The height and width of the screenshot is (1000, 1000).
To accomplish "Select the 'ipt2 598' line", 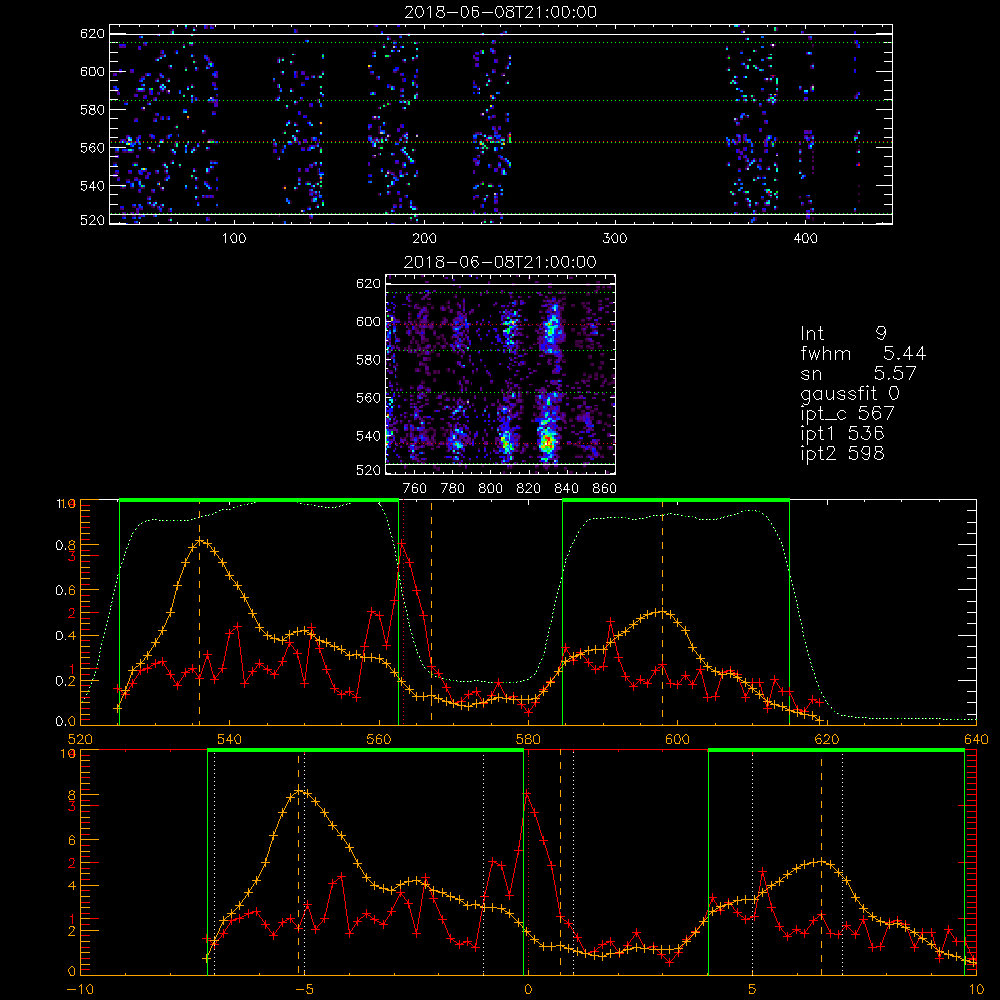I will 842,453.
